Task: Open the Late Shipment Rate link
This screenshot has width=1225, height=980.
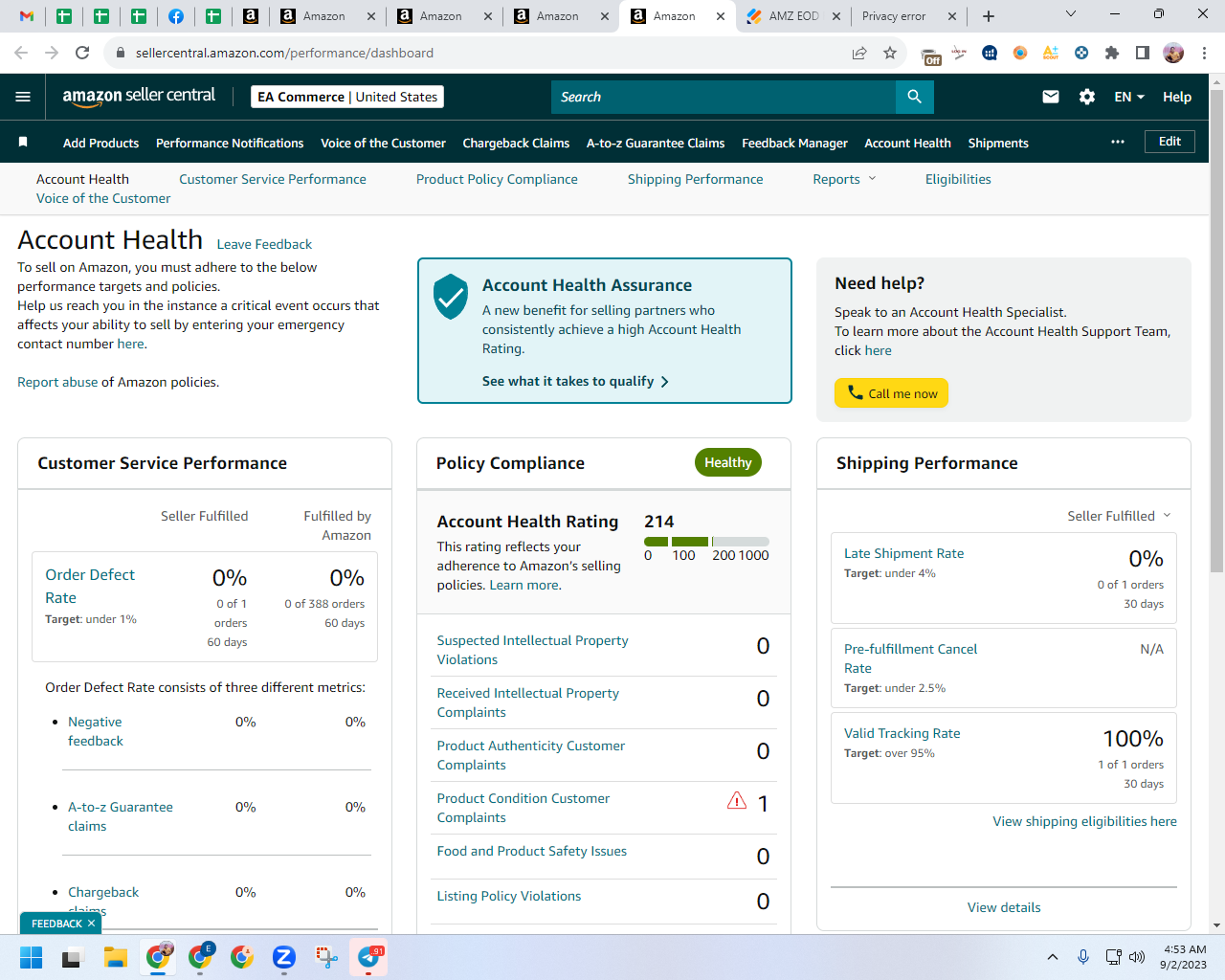Action: click(x=903, y=553)
